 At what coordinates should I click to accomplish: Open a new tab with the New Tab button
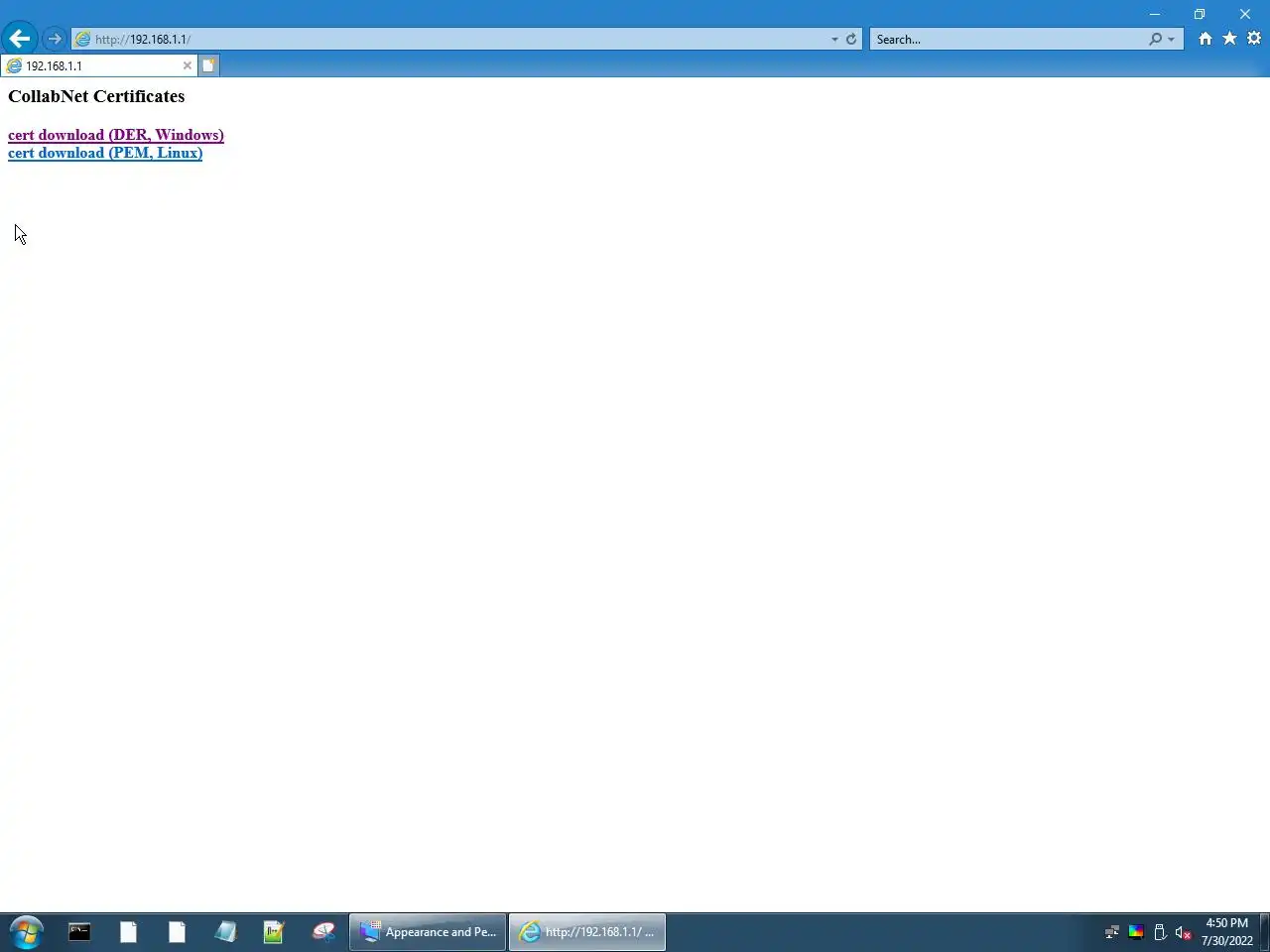(x=208, y=65)
